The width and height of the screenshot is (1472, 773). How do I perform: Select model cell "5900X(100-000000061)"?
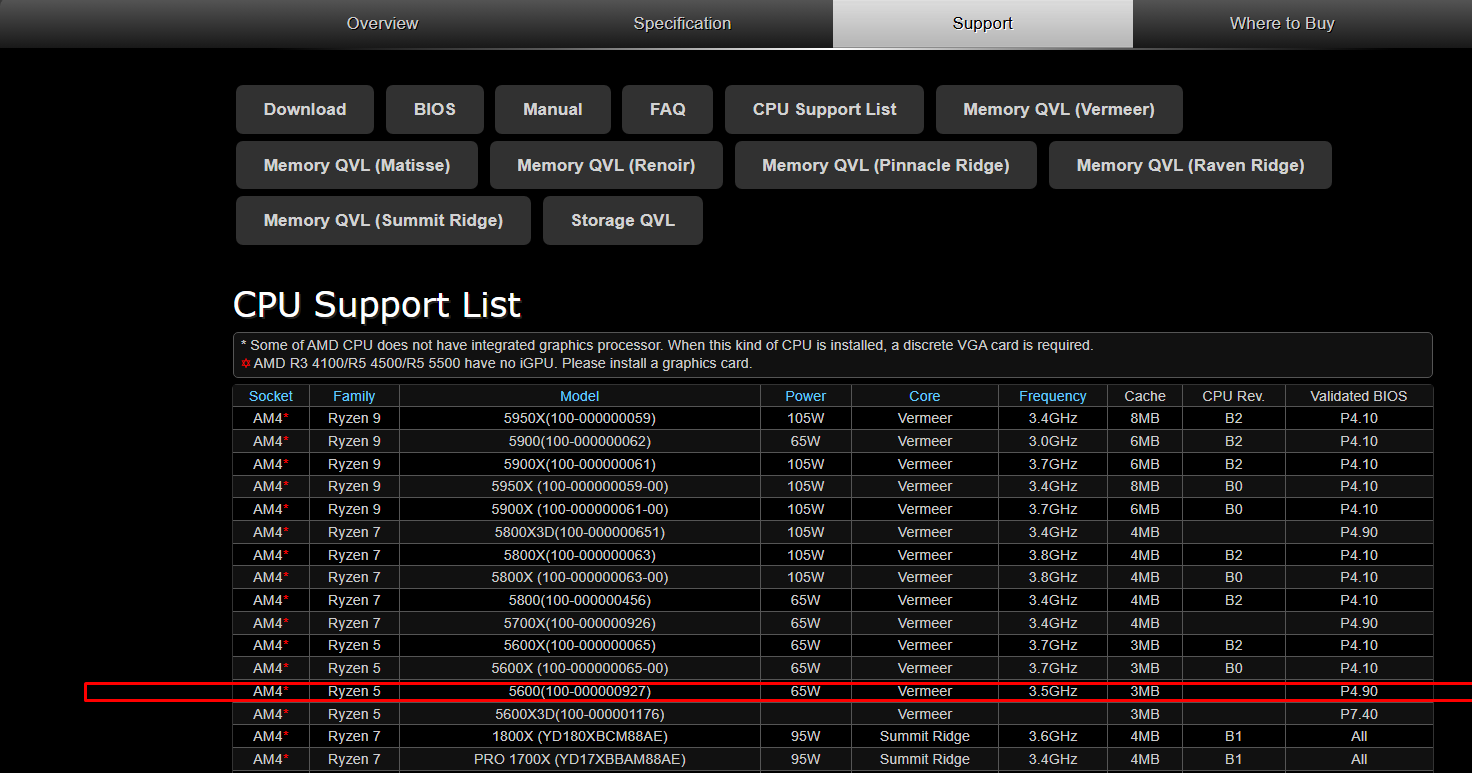tap(580, 464)
